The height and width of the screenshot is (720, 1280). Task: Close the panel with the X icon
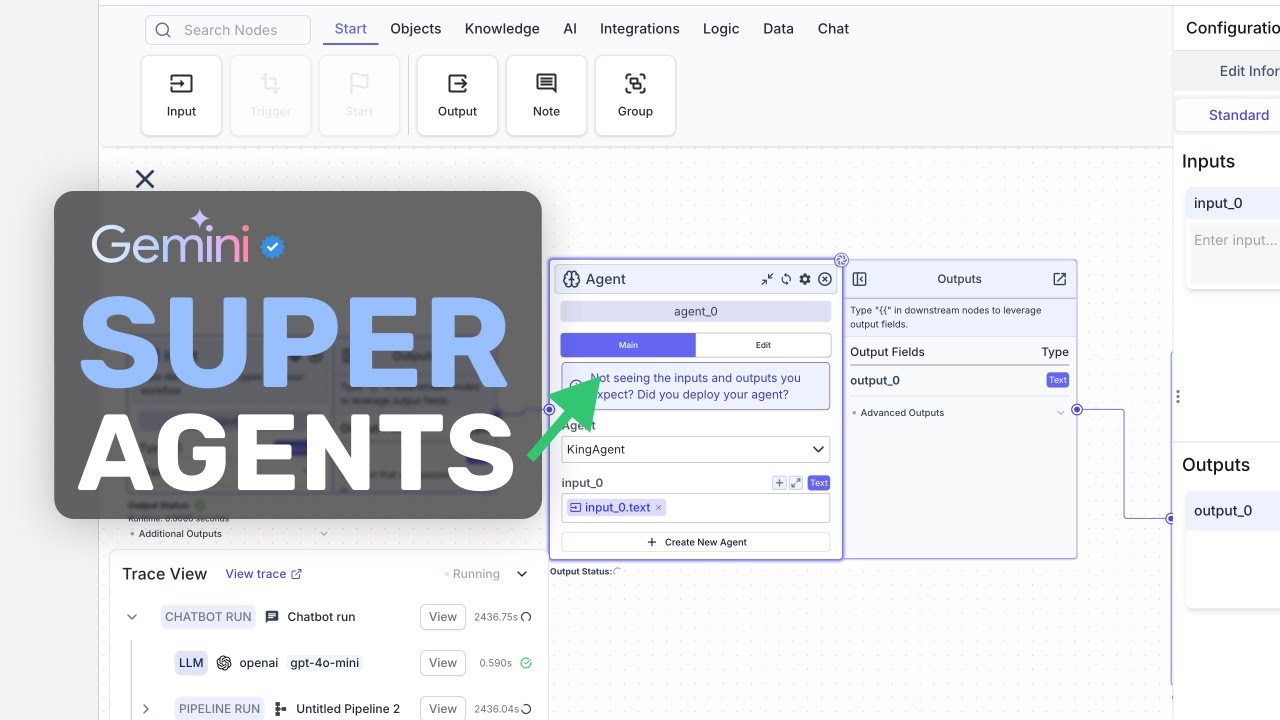pos(145,179)
